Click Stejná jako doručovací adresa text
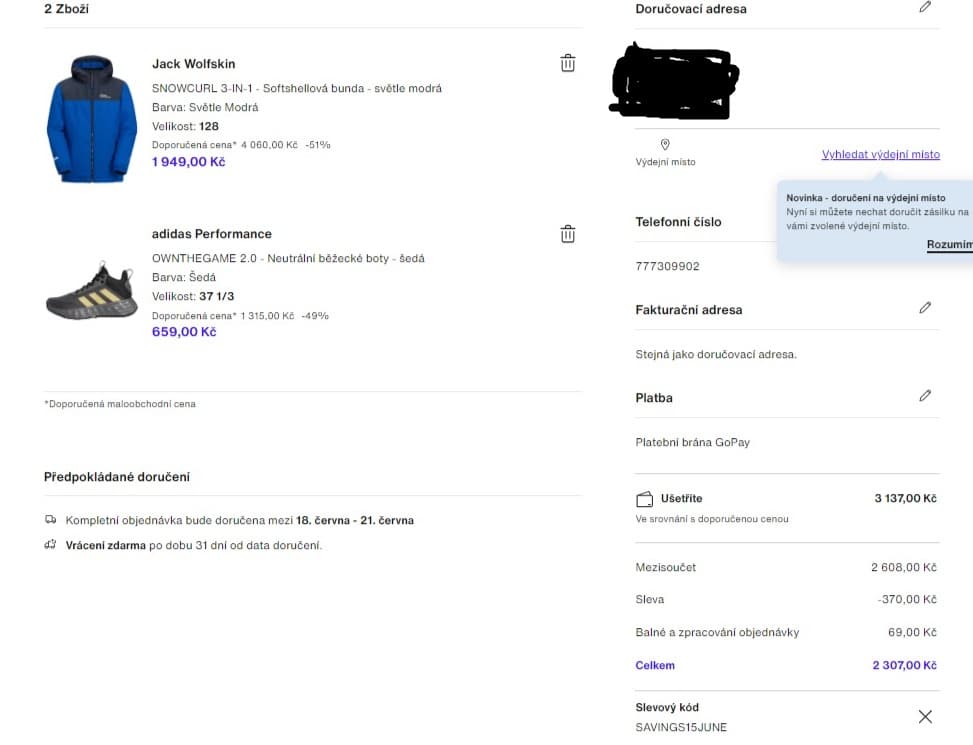973x745 pixels. pyautogui.click(x=716, y=354)
